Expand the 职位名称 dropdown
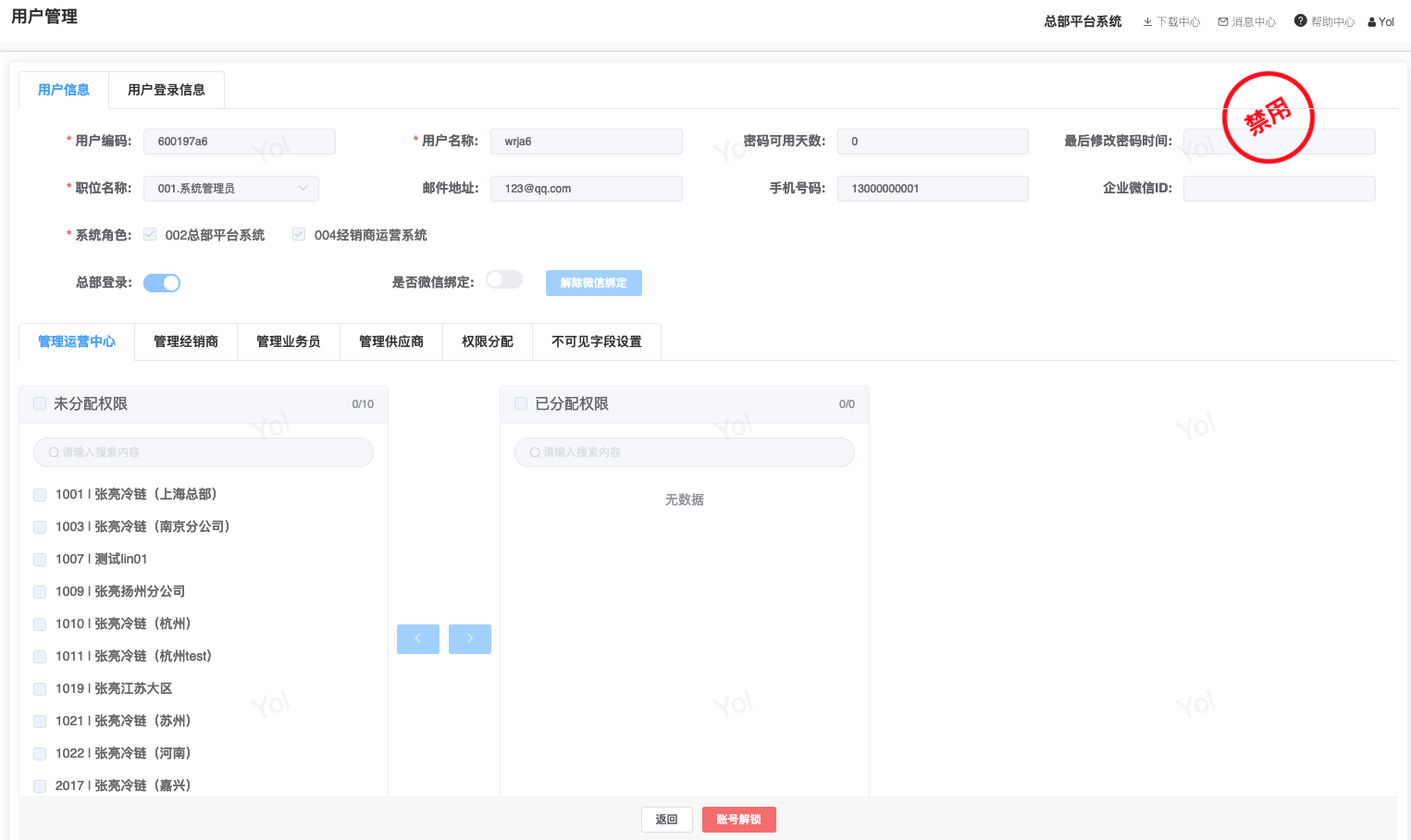1411x840 pixels. [x=303, y=189]
